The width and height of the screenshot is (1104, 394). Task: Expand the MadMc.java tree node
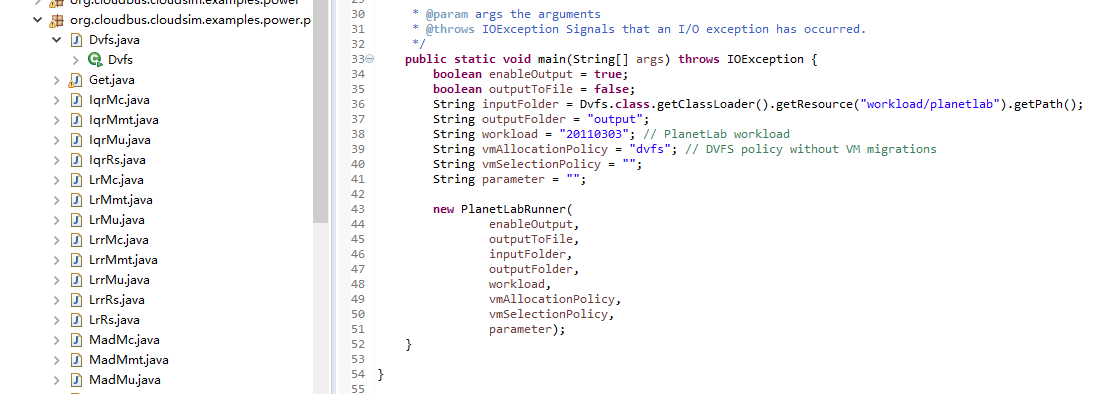(x=57, y=340)
